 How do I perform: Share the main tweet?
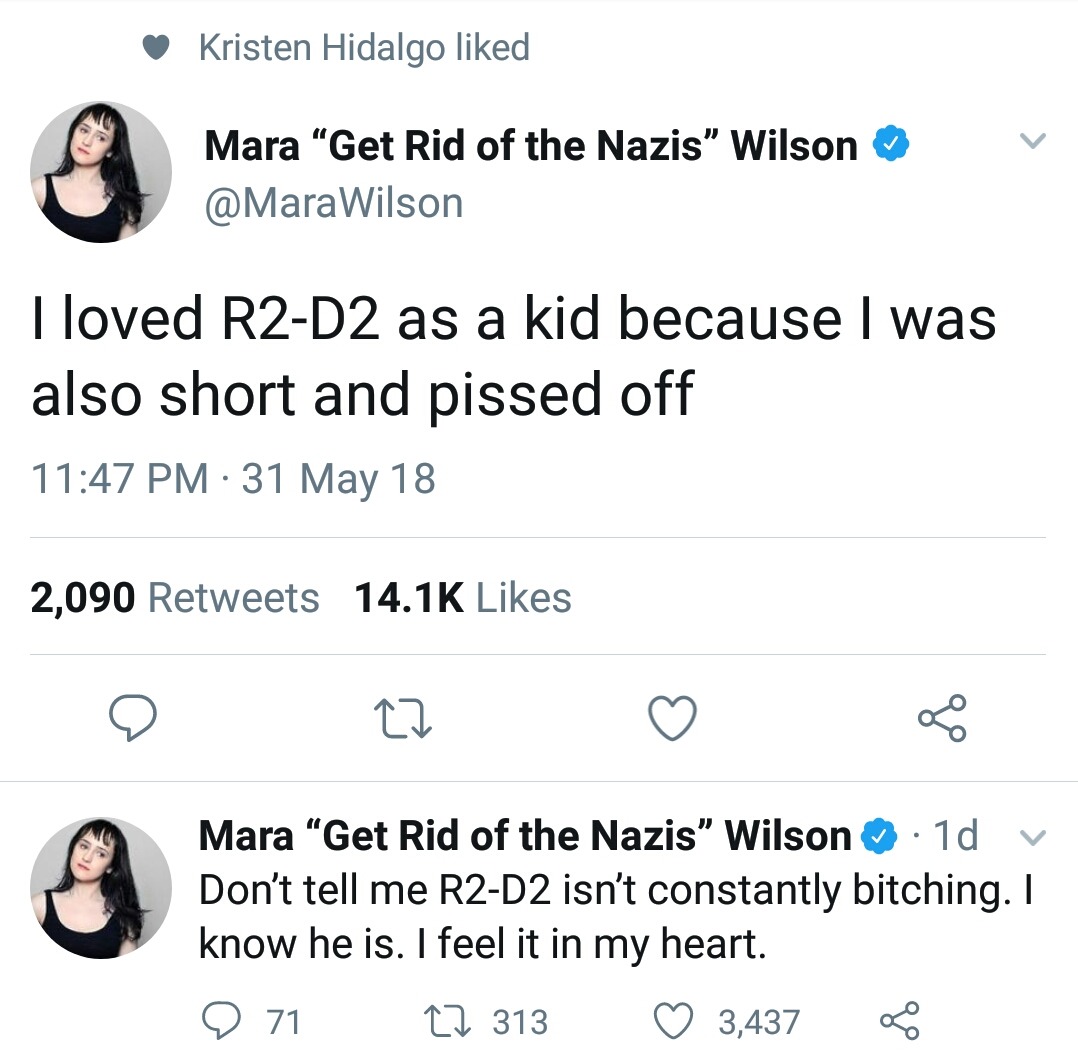pos(942,719)
